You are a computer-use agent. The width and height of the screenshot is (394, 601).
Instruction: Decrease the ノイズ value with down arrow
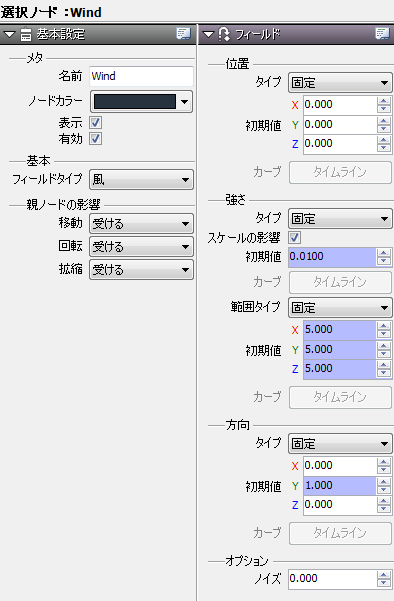tap(384, 583)
